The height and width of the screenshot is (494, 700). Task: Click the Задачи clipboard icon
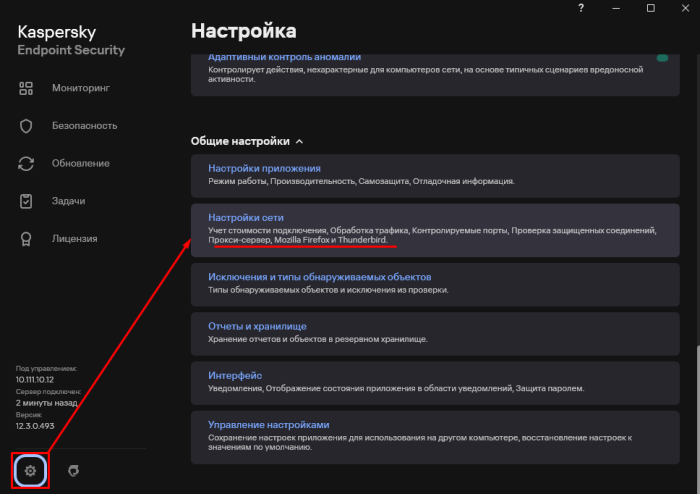28,201
